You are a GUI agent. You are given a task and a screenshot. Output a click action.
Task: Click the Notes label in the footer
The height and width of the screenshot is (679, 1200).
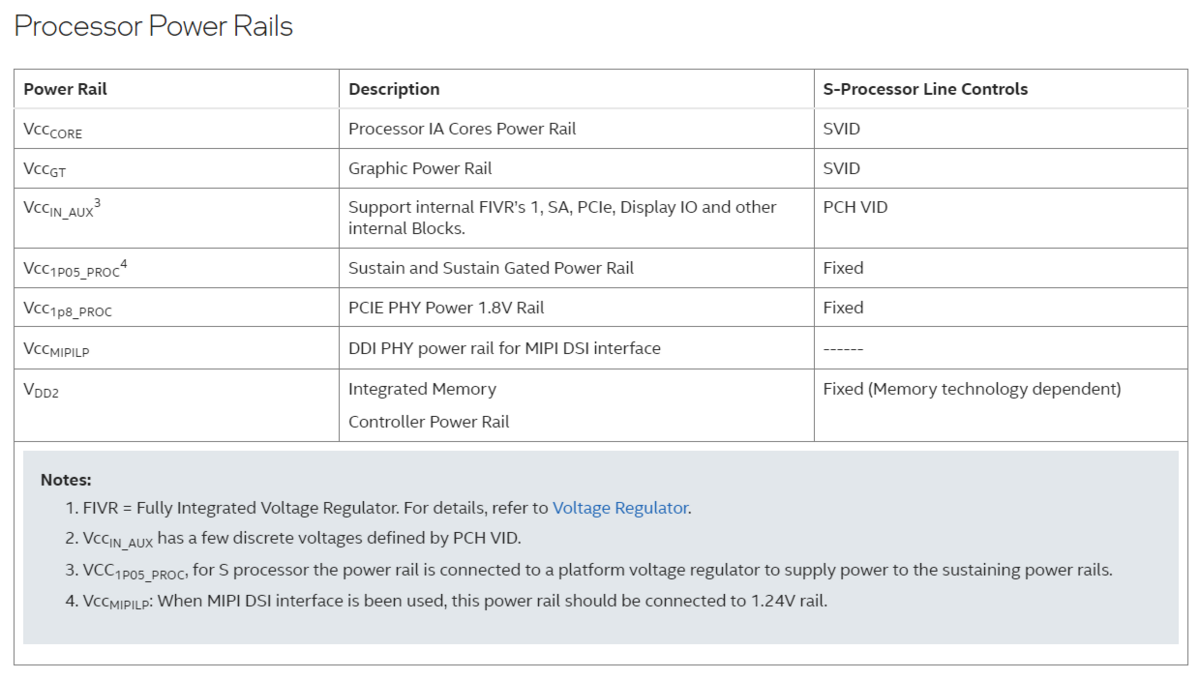pos(66,480)
